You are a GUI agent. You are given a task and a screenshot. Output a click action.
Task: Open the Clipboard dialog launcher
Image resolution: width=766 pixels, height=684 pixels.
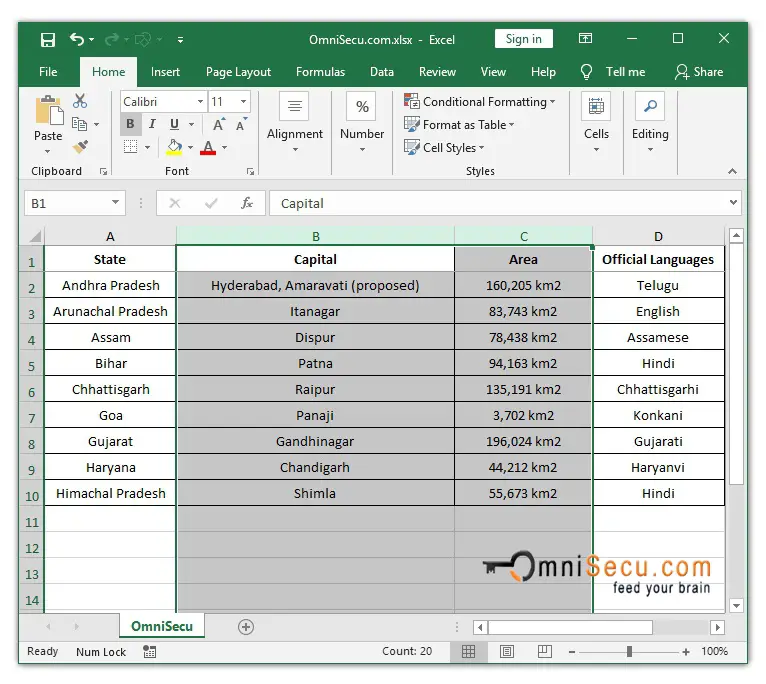(103, 171)
